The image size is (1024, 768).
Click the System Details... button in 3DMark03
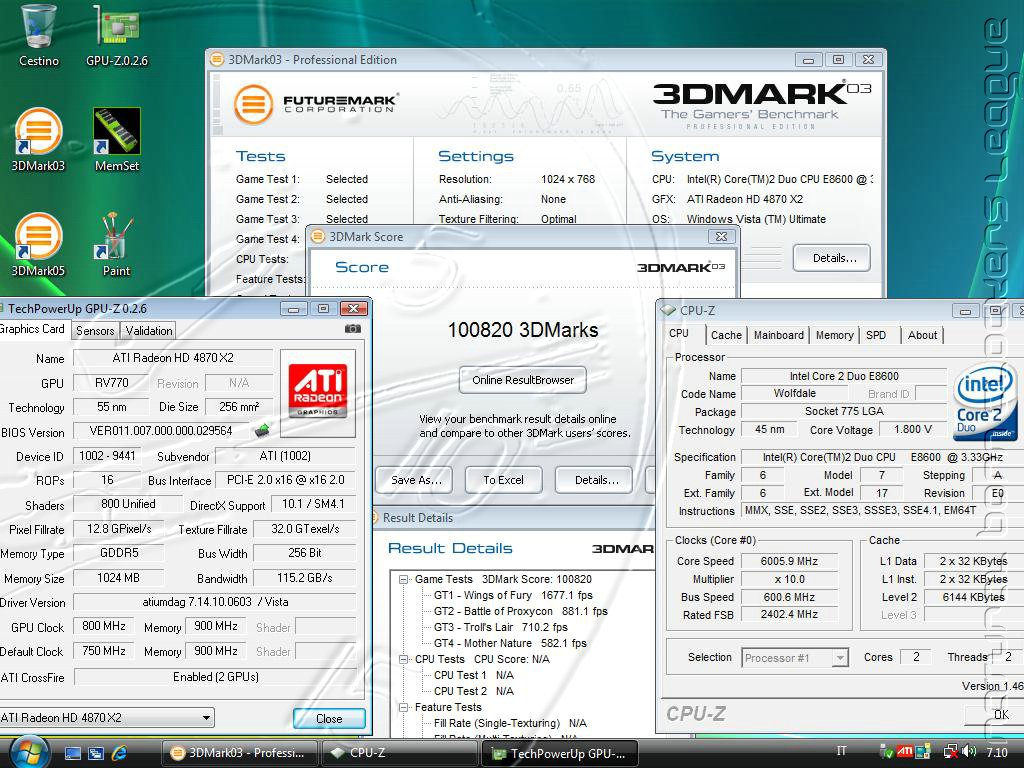(x=832, y=258)
